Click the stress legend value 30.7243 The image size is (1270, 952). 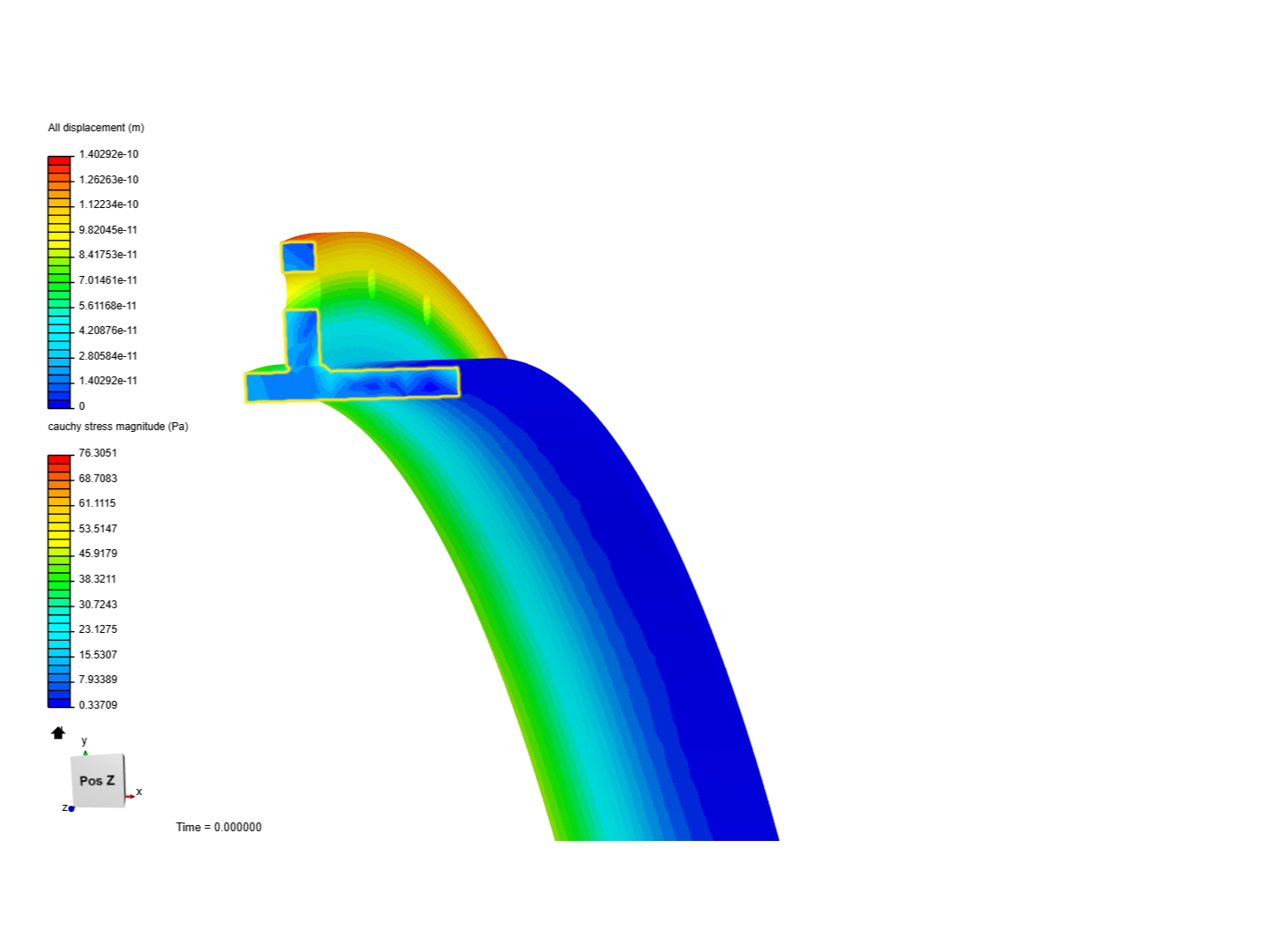(98, 605)
